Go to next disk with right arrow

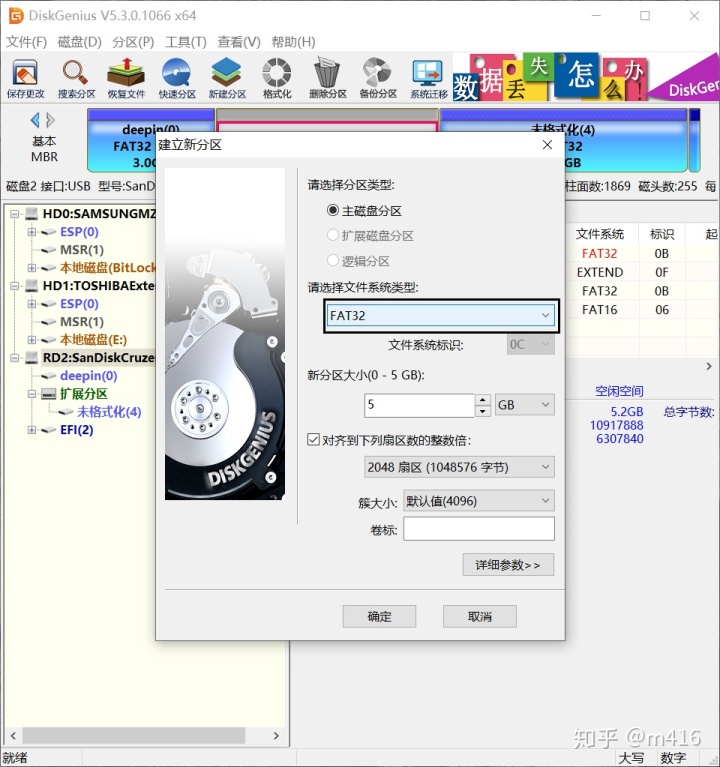[50, 120]
